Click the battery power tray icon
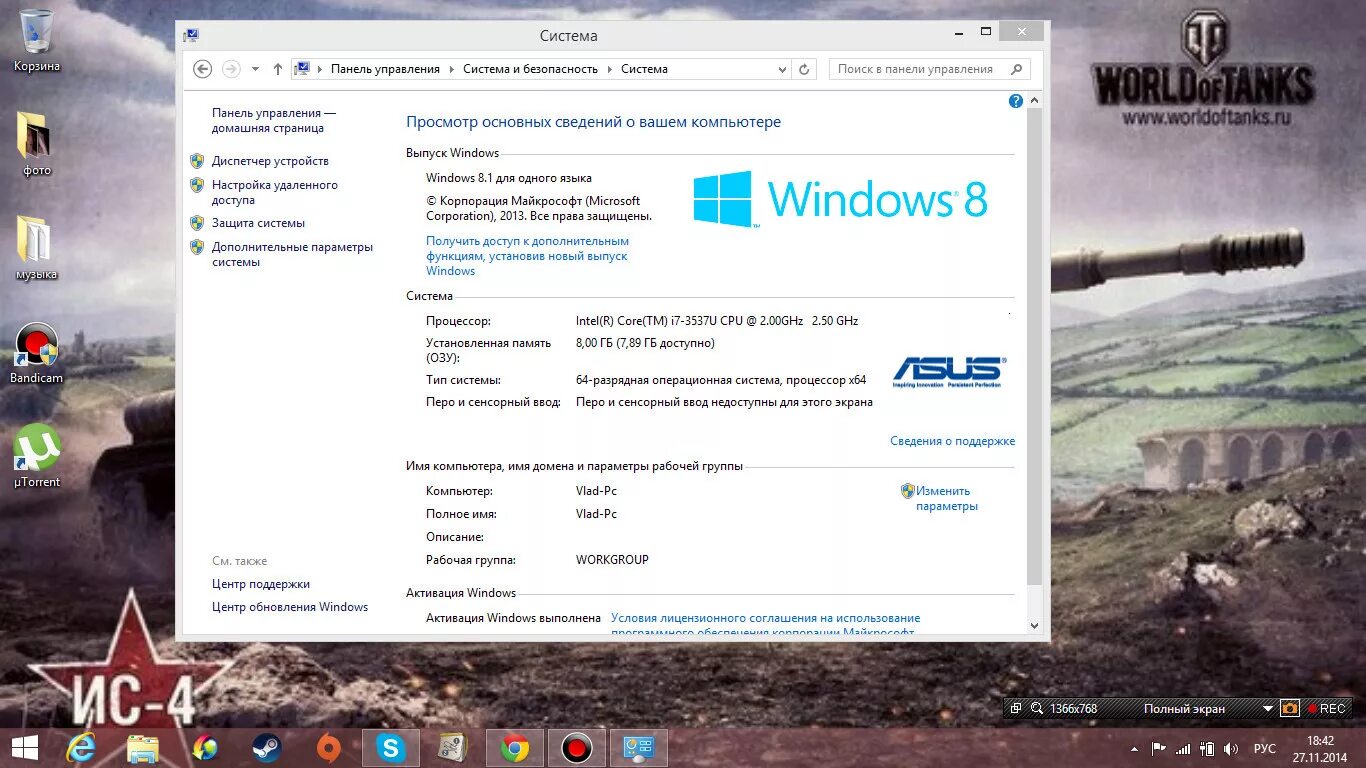 pos(1208,748)
